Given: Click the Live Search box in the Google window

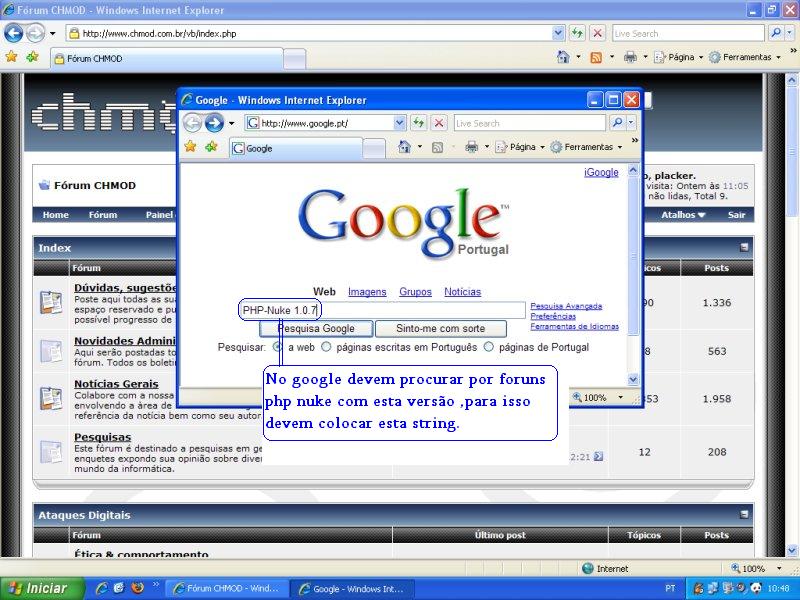Looking at the screenshot, I should point(530,123).
